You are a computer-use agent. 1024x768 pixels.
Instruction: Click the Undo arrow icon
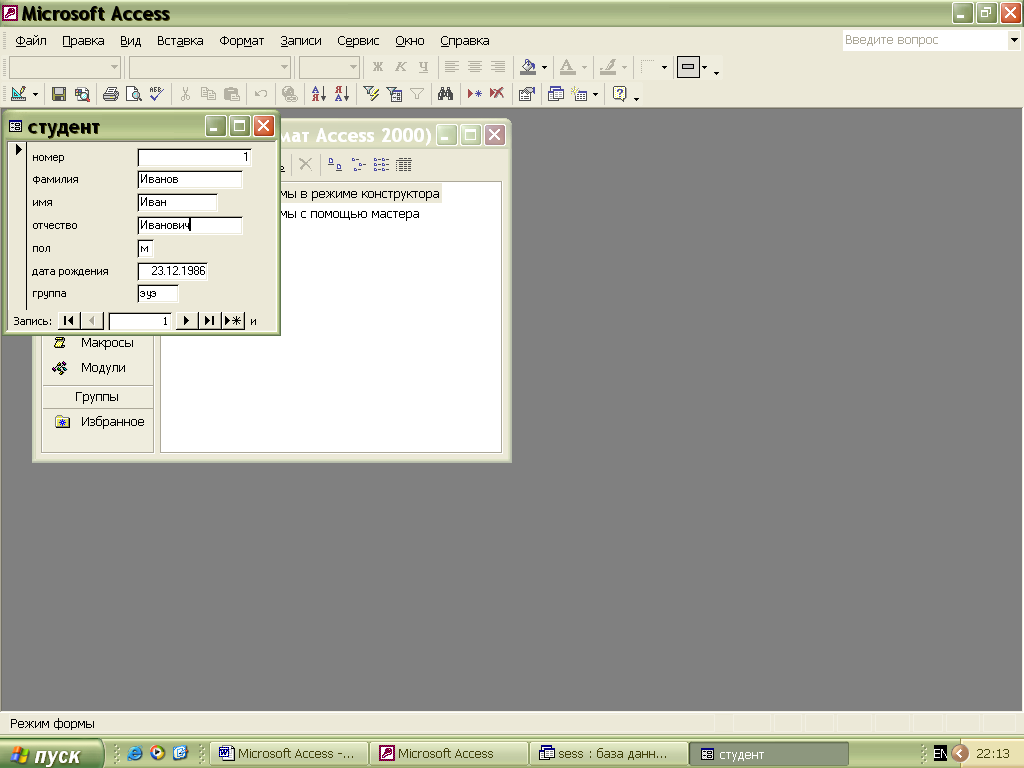click(x=261, y=94)
